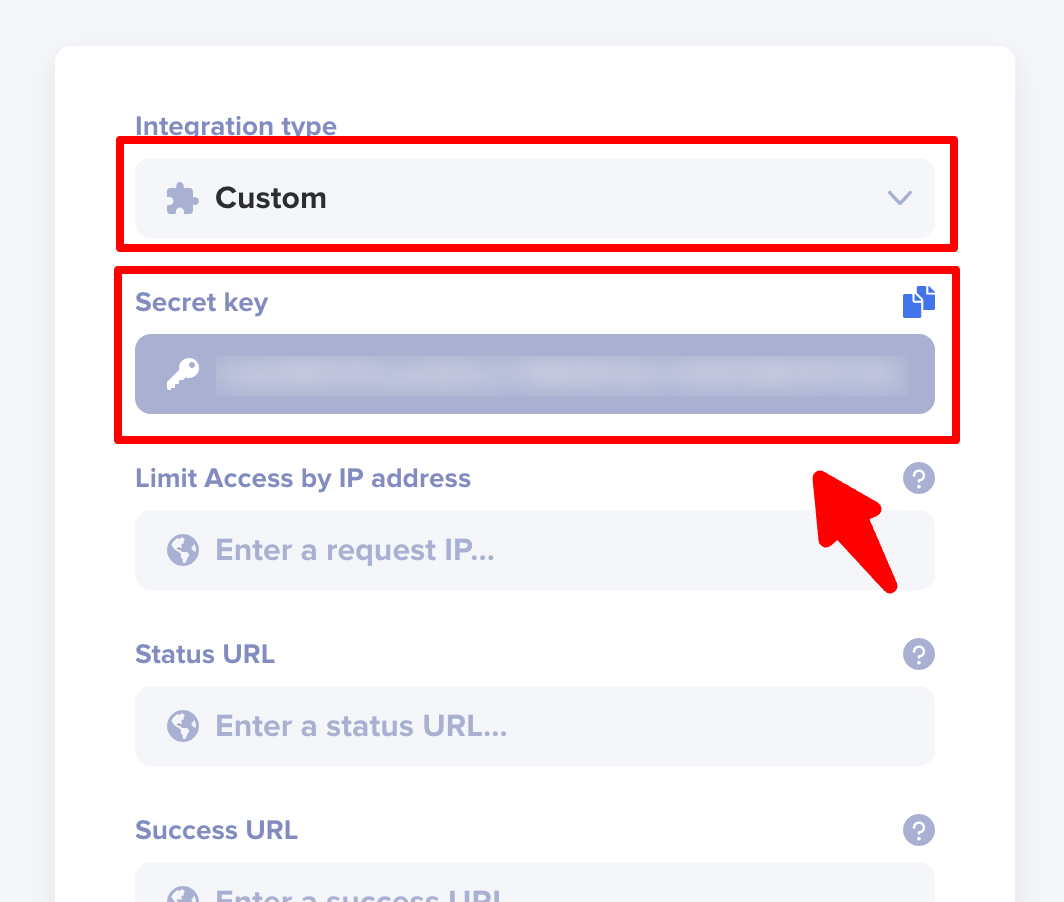Click the globe icon in success URL field
Screen dimensions: 1064x902
pyautogui.click(x=182, y=893)
